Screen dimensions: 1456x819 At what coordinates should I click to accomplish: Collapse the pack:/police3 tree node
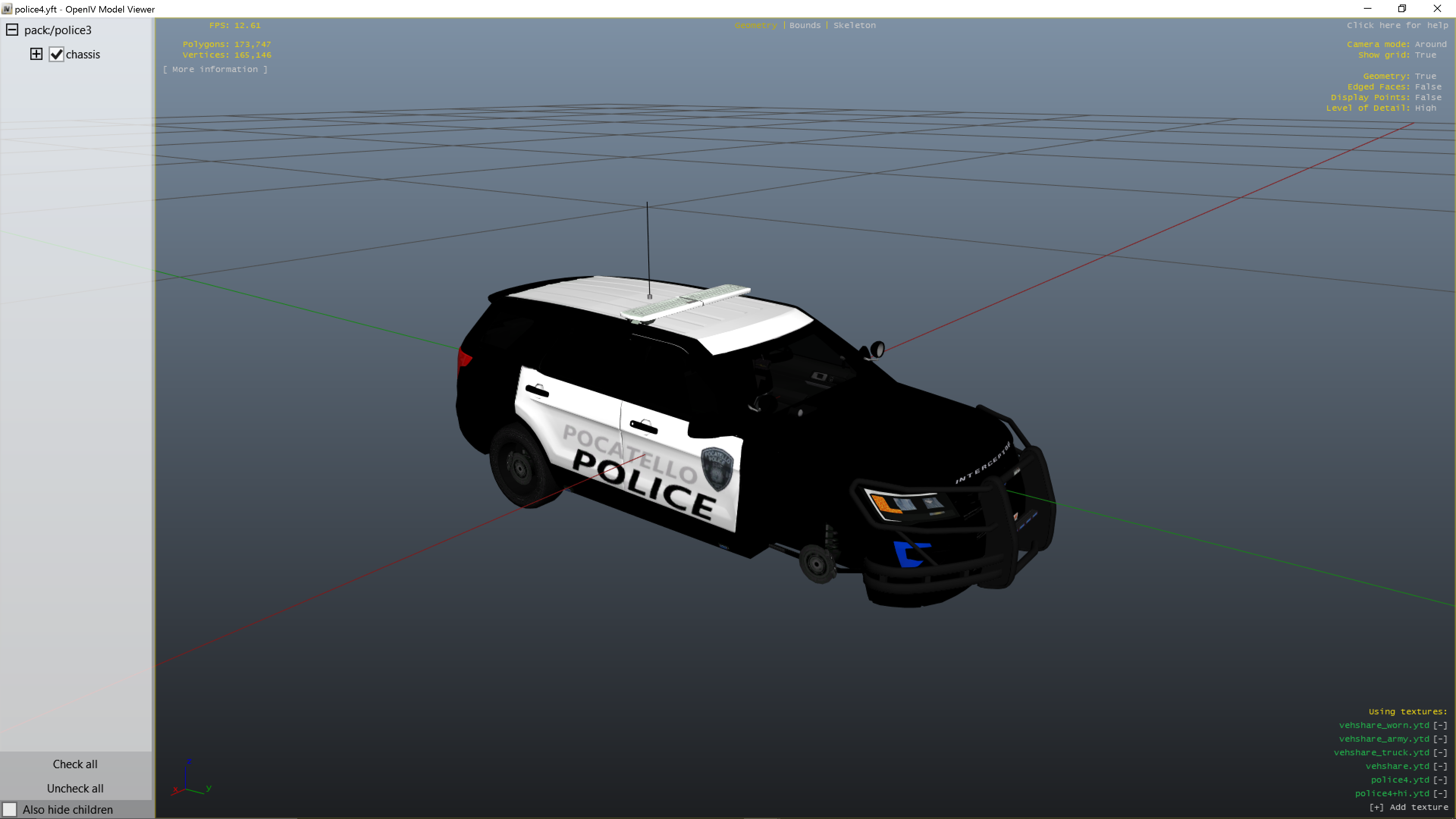click(12, 30)
